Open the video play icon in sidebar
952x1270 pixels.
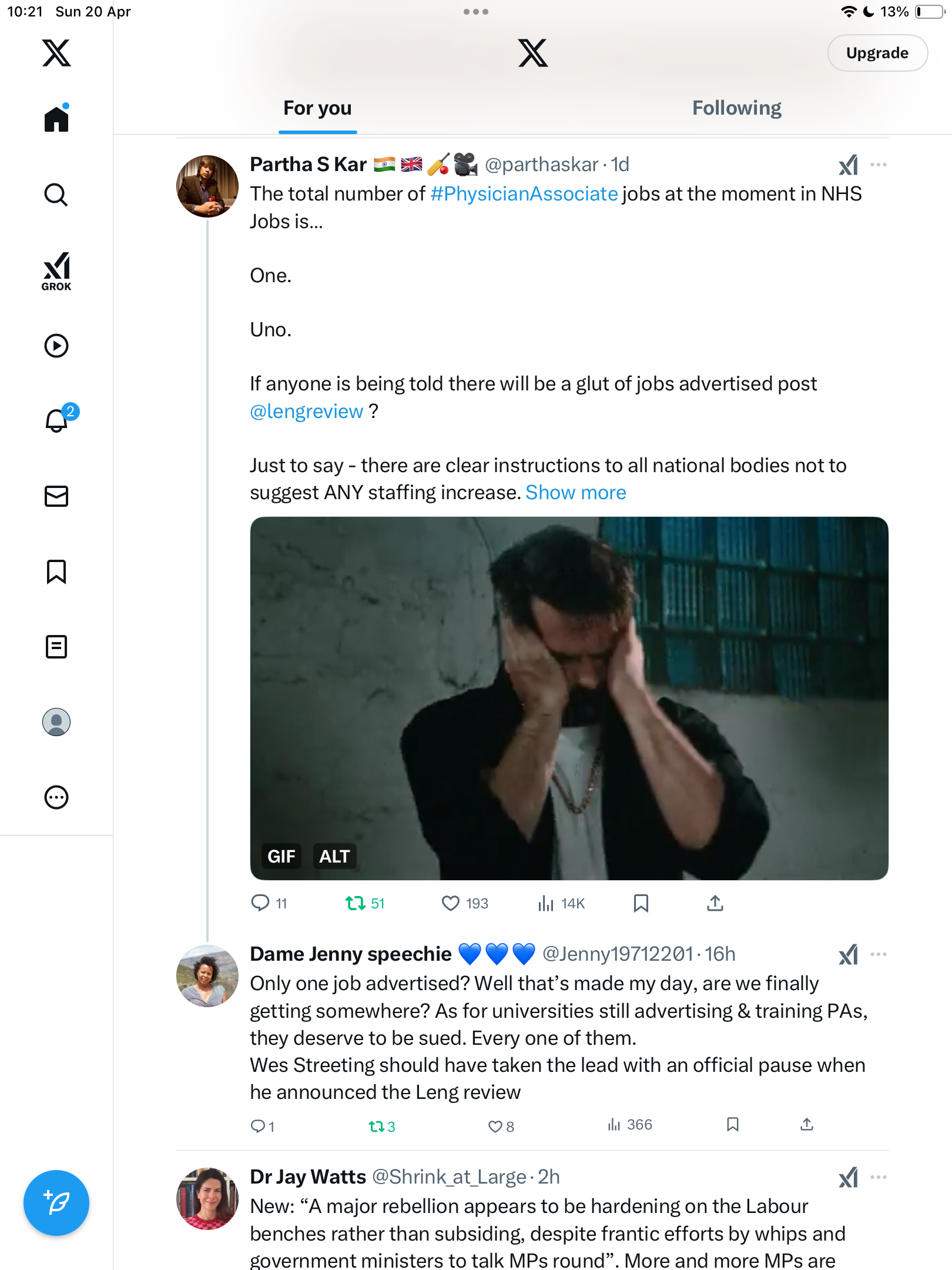[56, 346]
